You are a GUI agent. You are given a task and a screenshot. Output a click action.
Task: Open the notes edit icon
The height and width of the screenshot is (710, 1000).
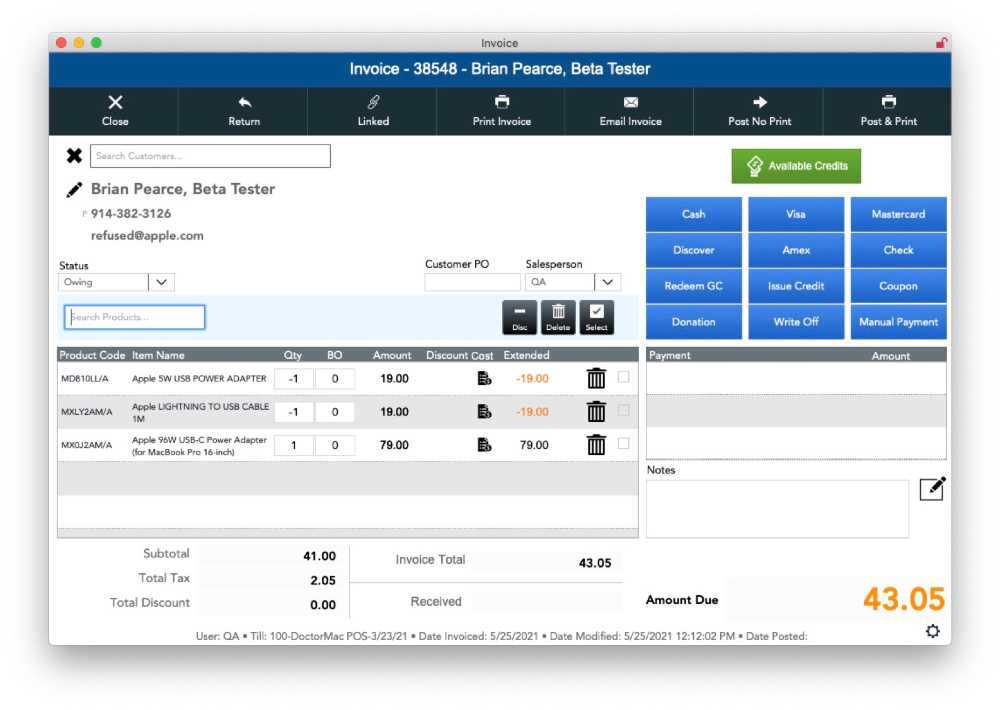[x=932, y=488]
